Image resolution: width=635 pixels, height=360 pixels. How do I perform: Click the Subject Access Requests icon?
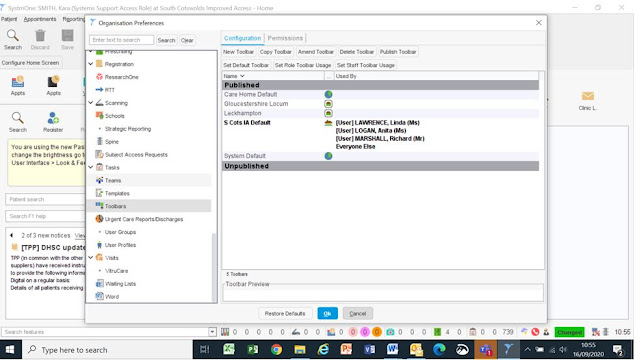[99, 154]
